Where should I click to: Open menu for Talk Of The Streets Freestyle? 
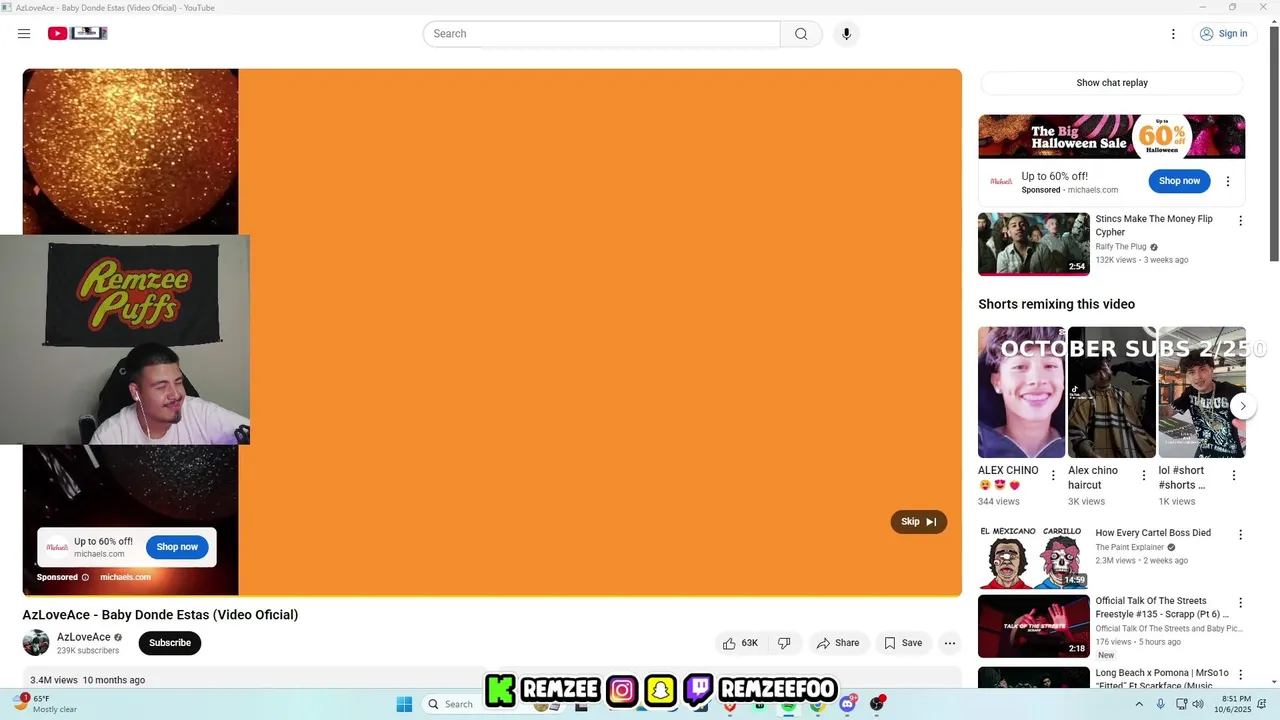pos(1241,603)
